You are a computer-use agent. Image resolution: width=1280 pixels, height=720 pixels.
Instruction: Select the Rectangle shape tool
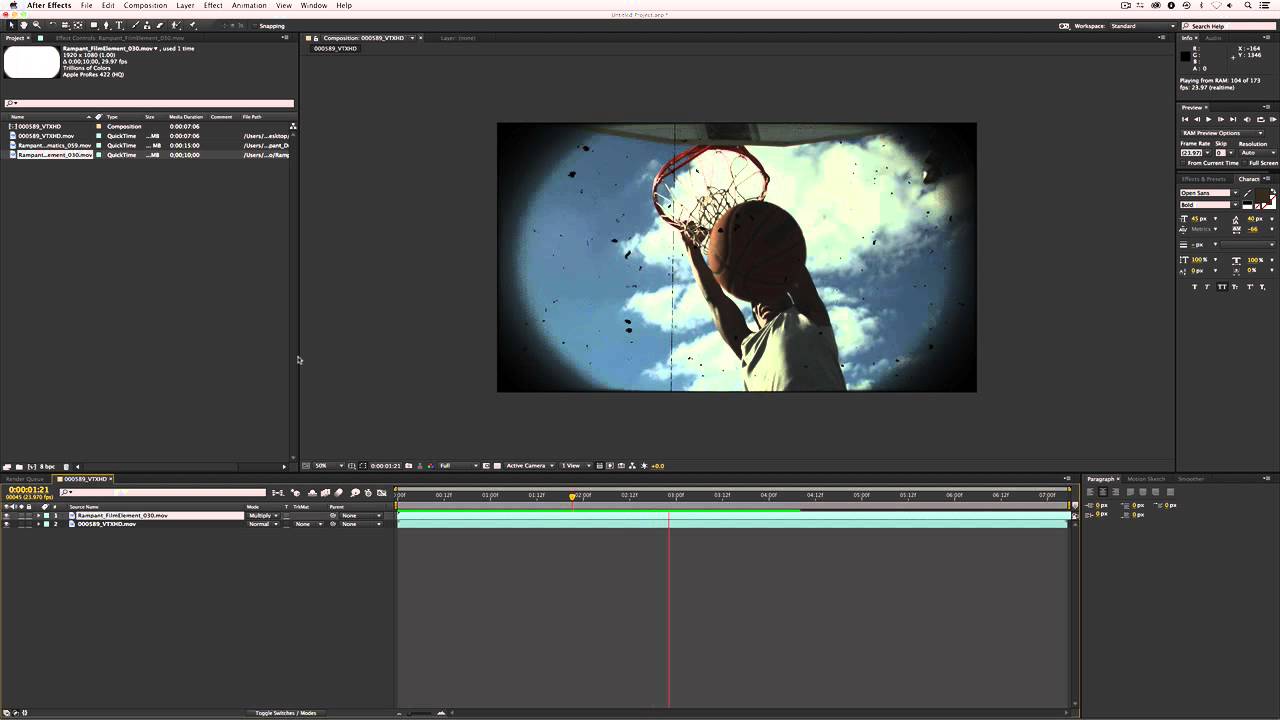pyautogui.click(x=94, y=25)
